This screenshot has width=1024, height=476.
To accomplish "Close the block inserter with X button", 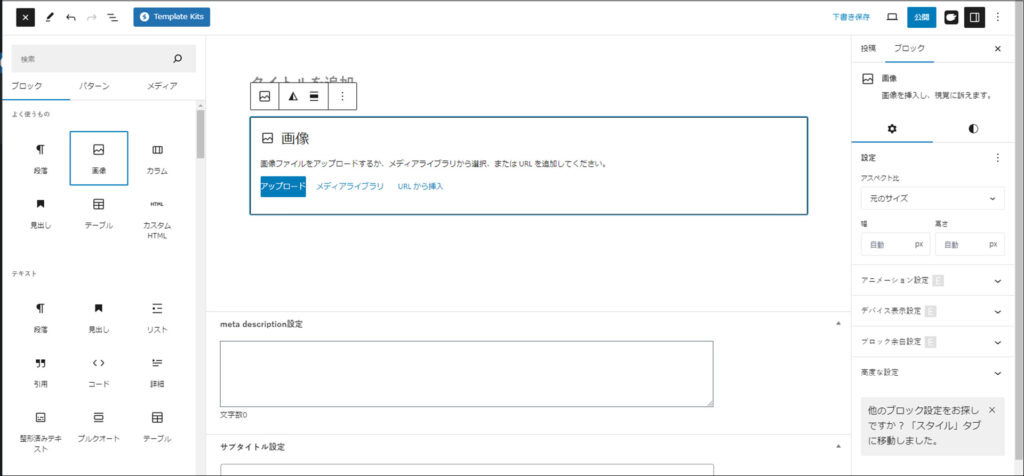I will [x=25, y=17].
